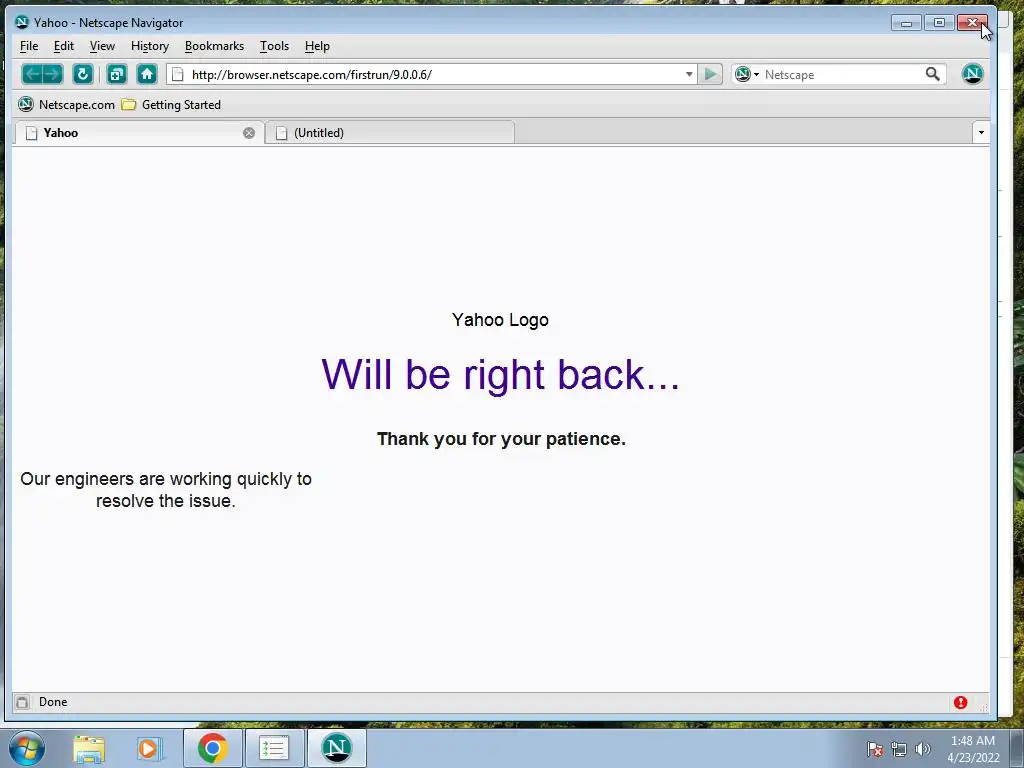
Task: Expand the address bar history dropdown
Action: 689,74
